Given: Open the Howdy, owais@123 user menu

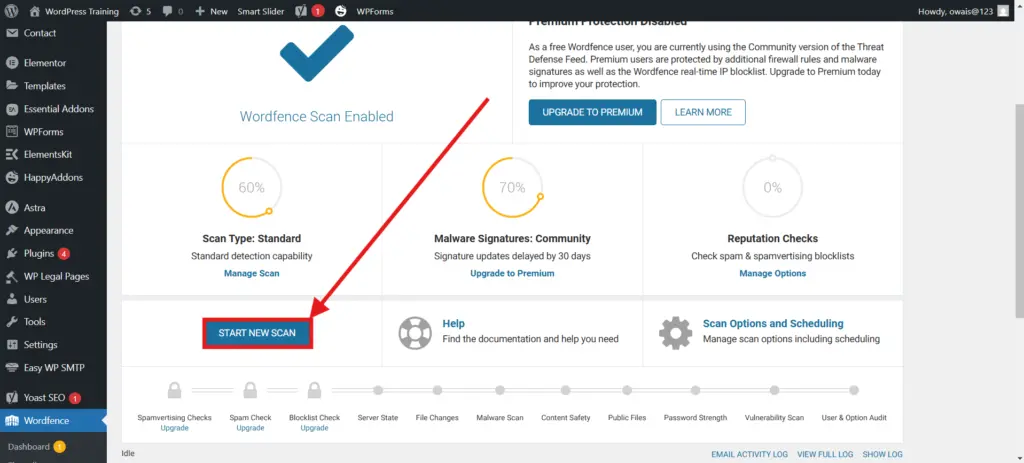Looking at the screenshot, I should 963,11.
